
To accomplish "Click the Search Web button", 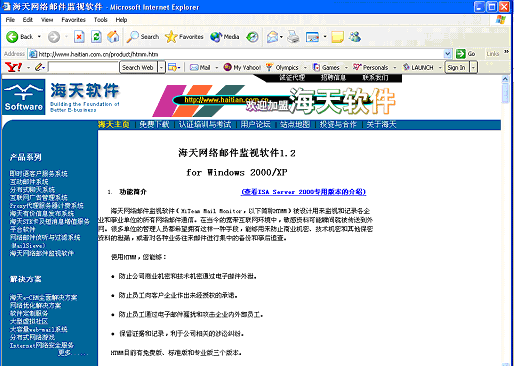I will [138, 67].
